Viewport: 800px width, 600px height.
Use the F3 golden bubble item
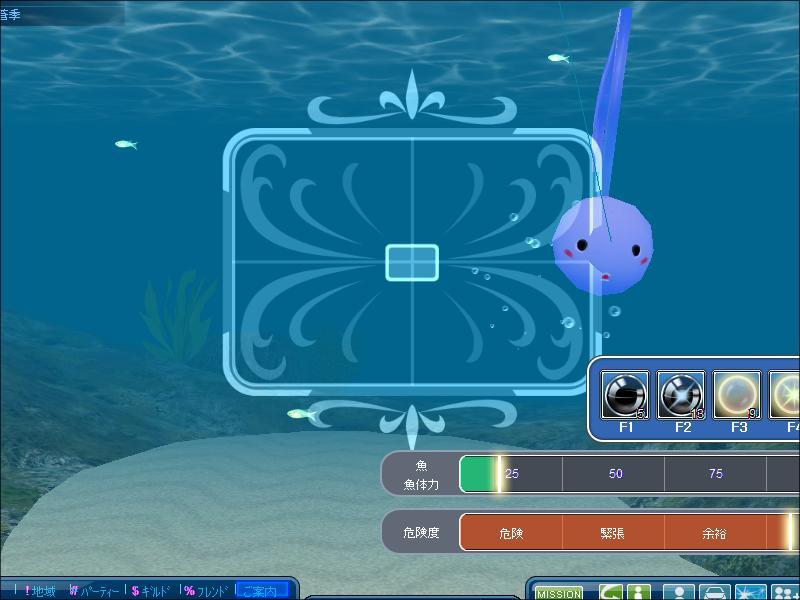coord(737,395)
